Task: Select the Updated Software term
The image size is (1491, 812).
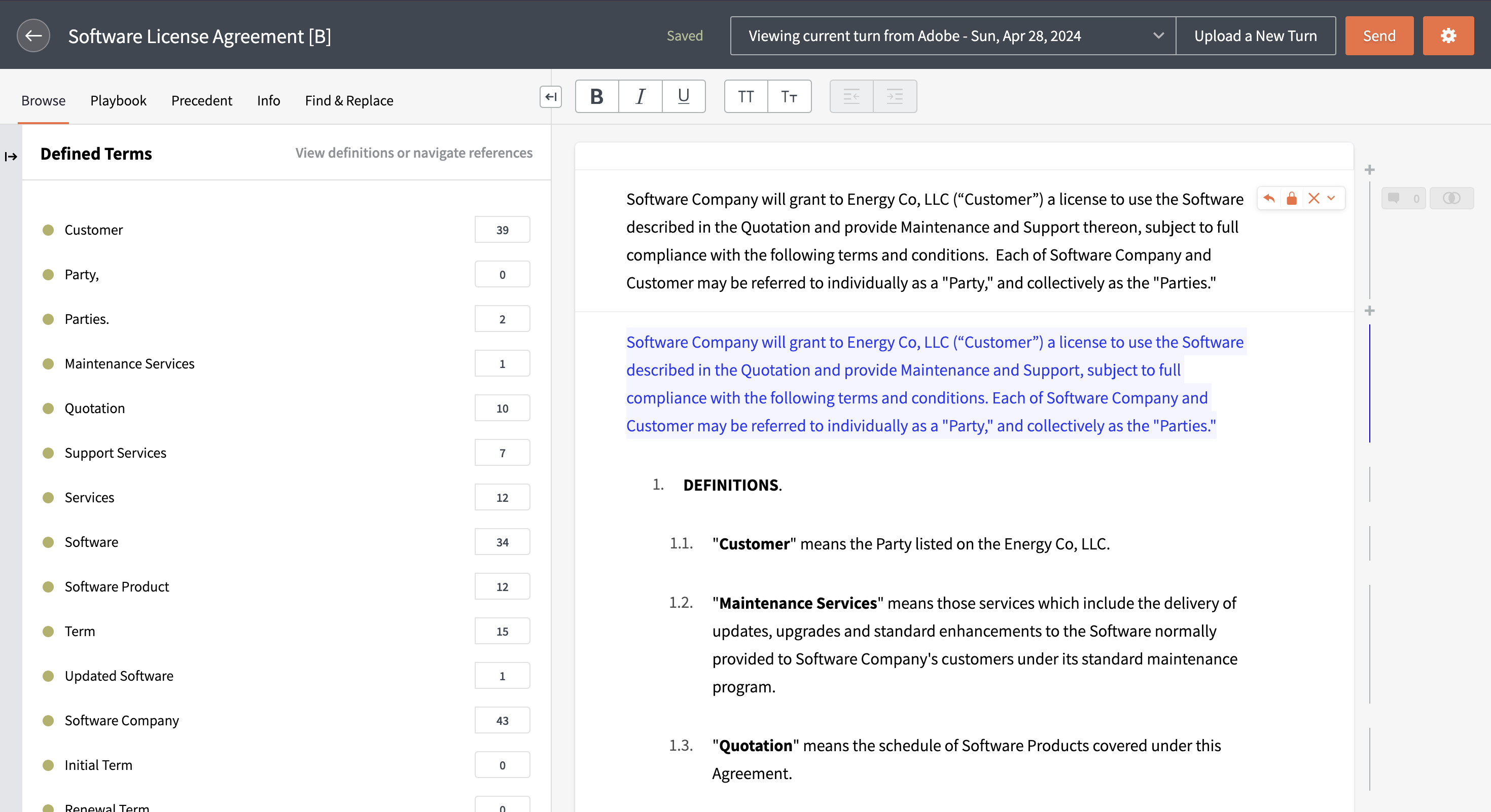Action: [119, 676]
